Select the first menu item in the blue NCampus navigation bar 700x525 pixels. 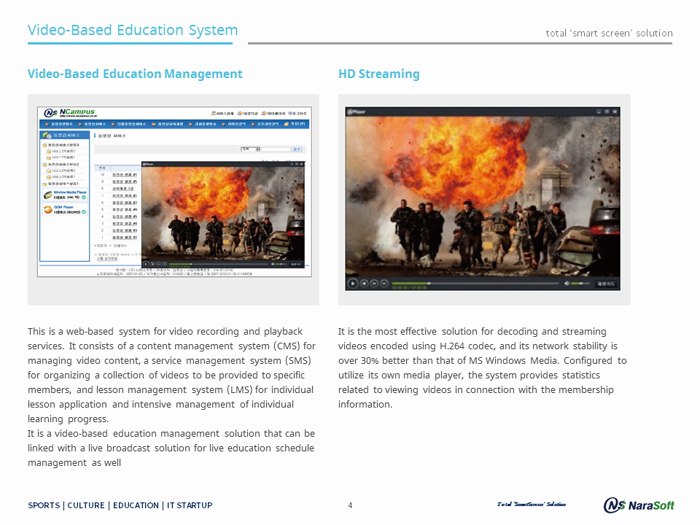pos(59,124)
